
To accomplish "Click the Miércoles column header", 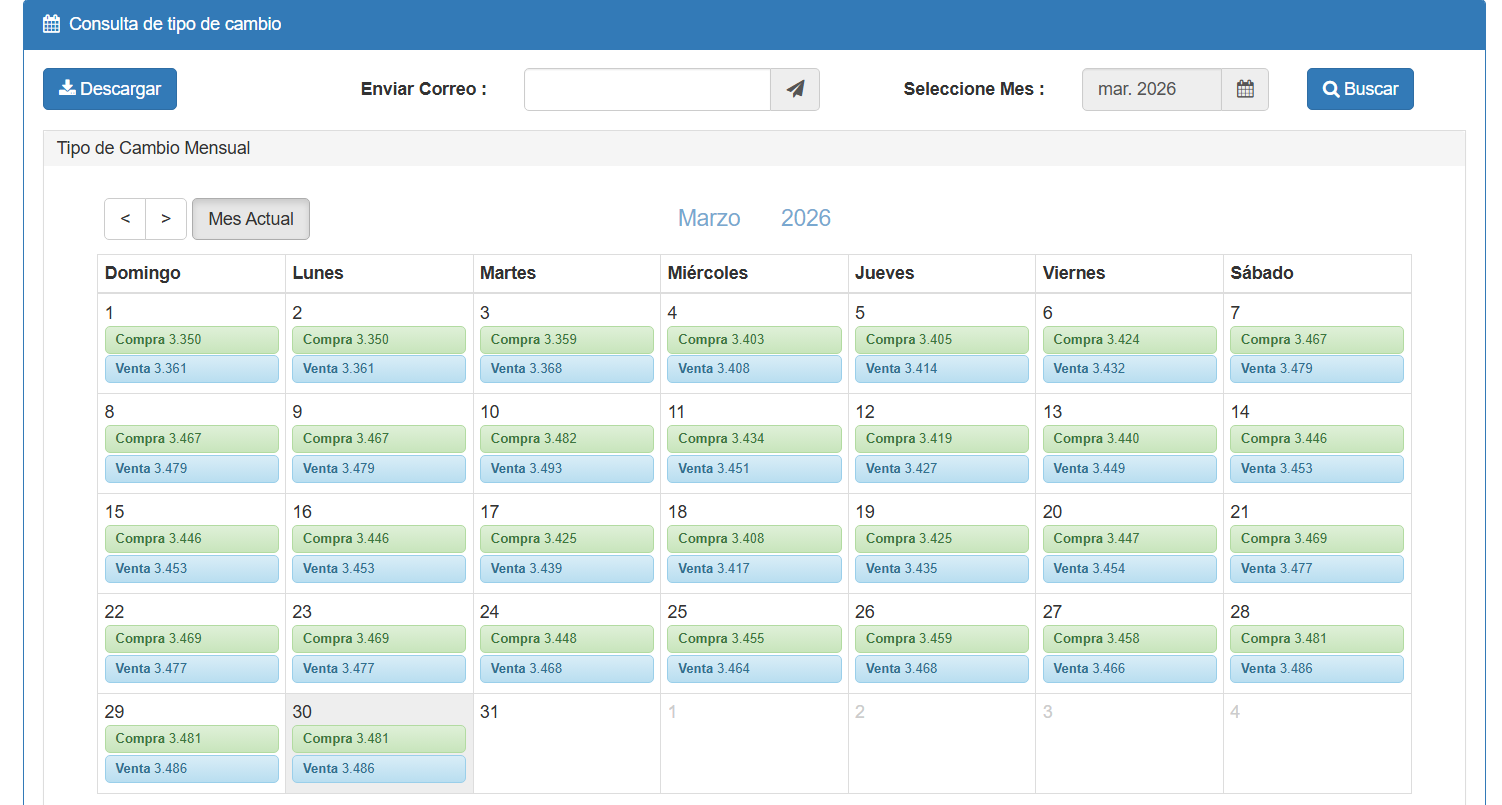I will 708,273.
